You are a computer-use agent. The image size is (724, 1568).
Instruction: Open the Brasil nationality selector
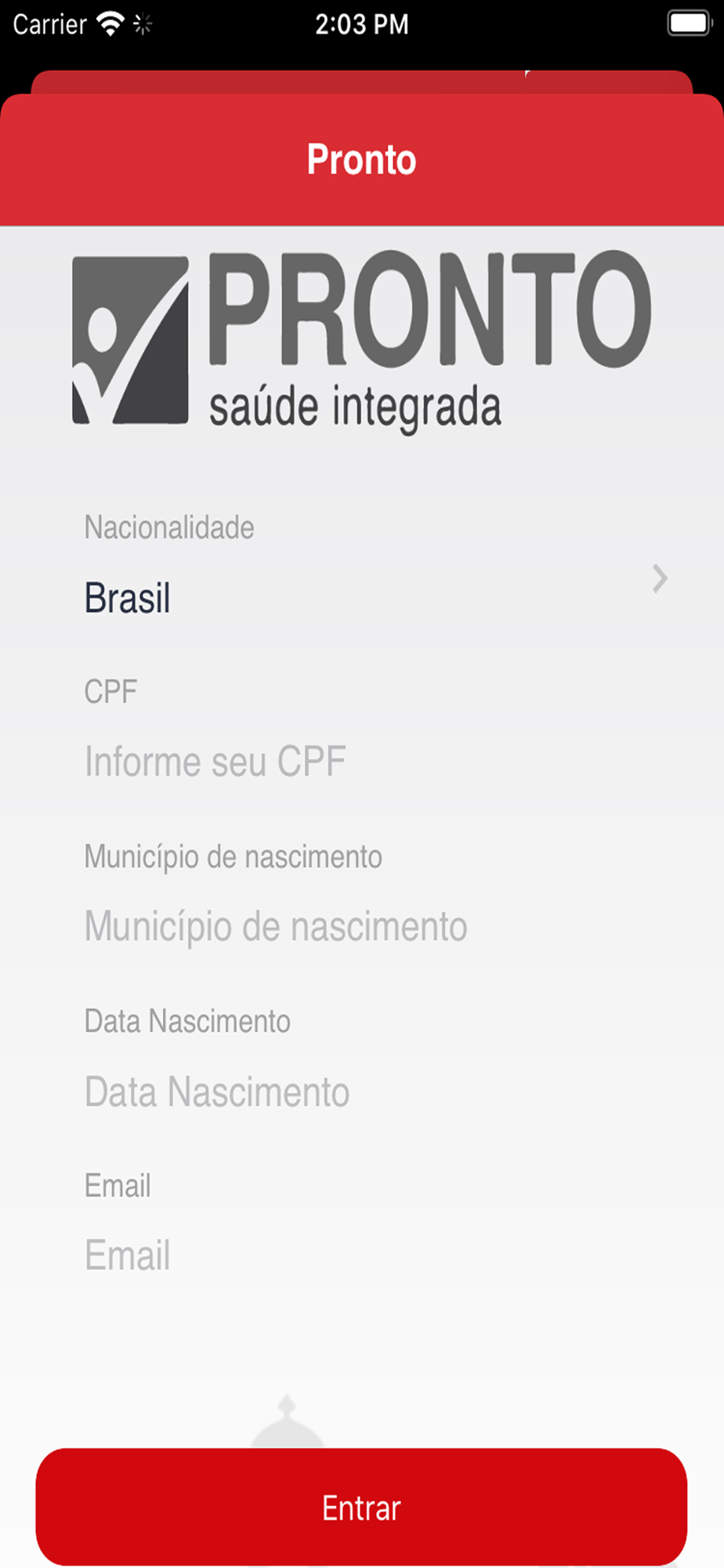click(x=128, y=598)
